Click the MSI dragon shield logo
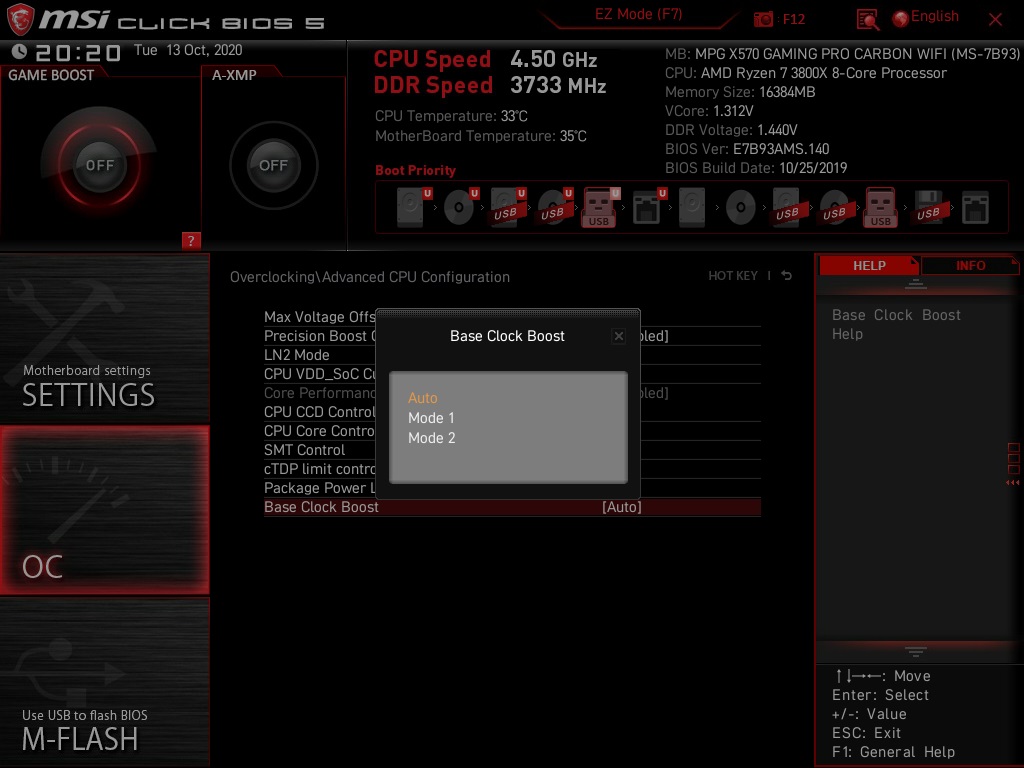 pos(20,19)
